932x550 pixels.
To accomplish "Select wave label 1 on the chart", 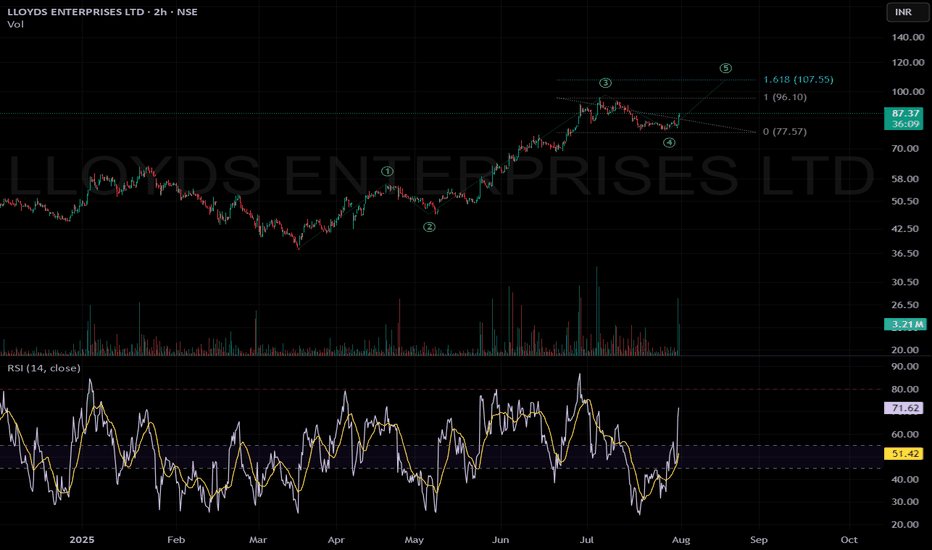I will (387, 171).
